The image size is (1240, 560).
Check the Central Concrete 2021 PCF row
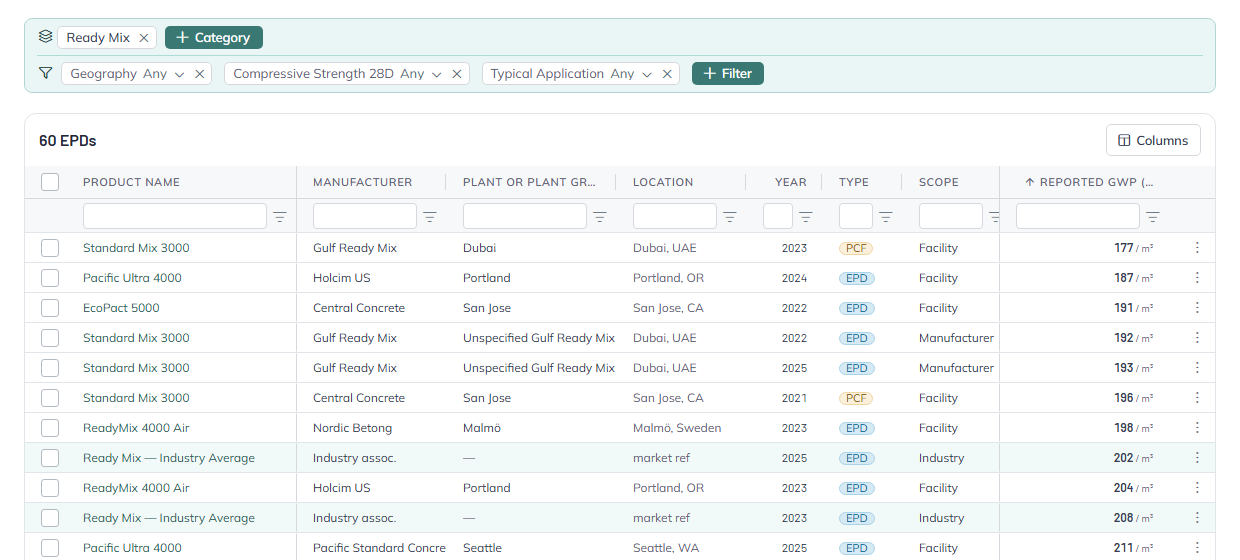50,398
